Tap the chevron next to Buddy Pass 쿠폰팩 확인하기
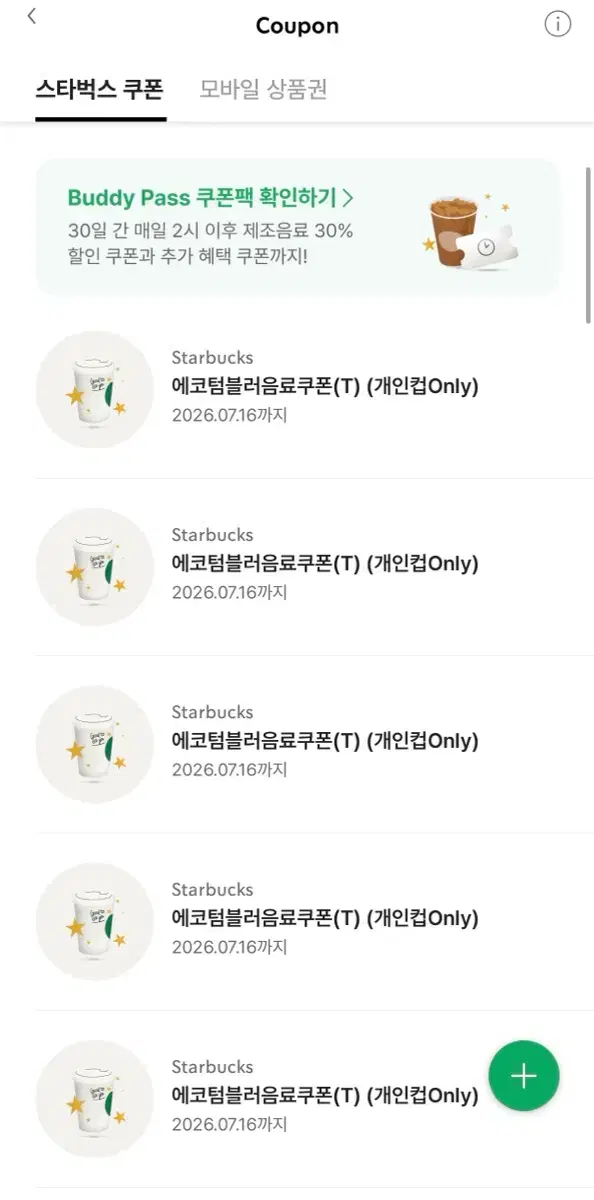 [348, 197]
